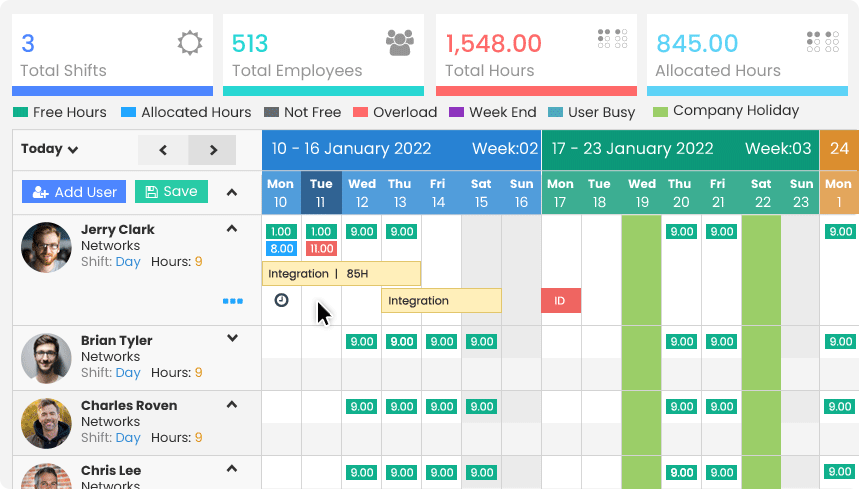The image size is (859, 489).
Task: Select the Tue 11 day column header
Action: (x=321, y=193)
